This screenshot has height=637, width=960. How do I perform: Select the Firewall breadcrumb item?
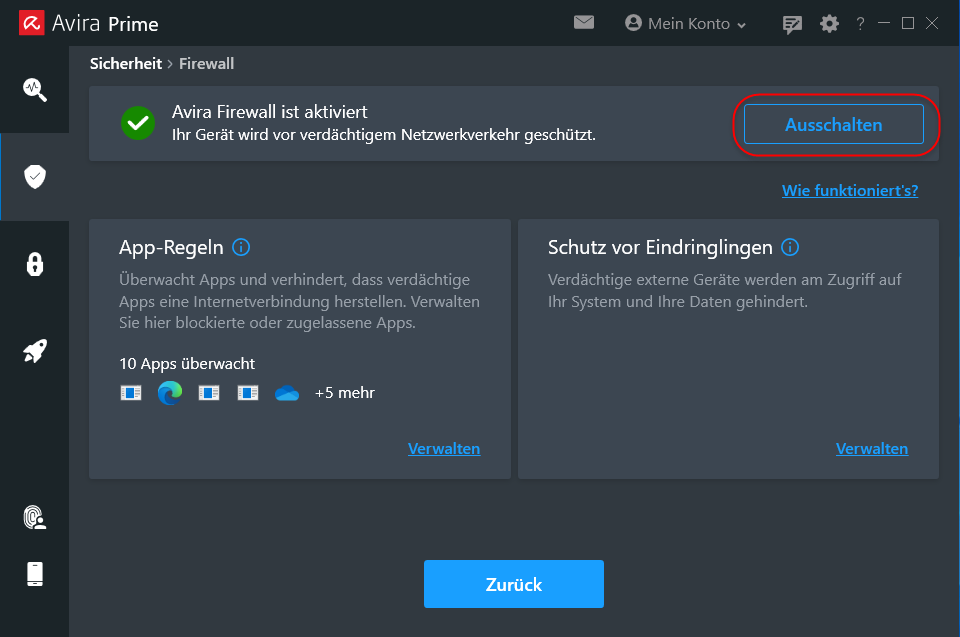206,63
